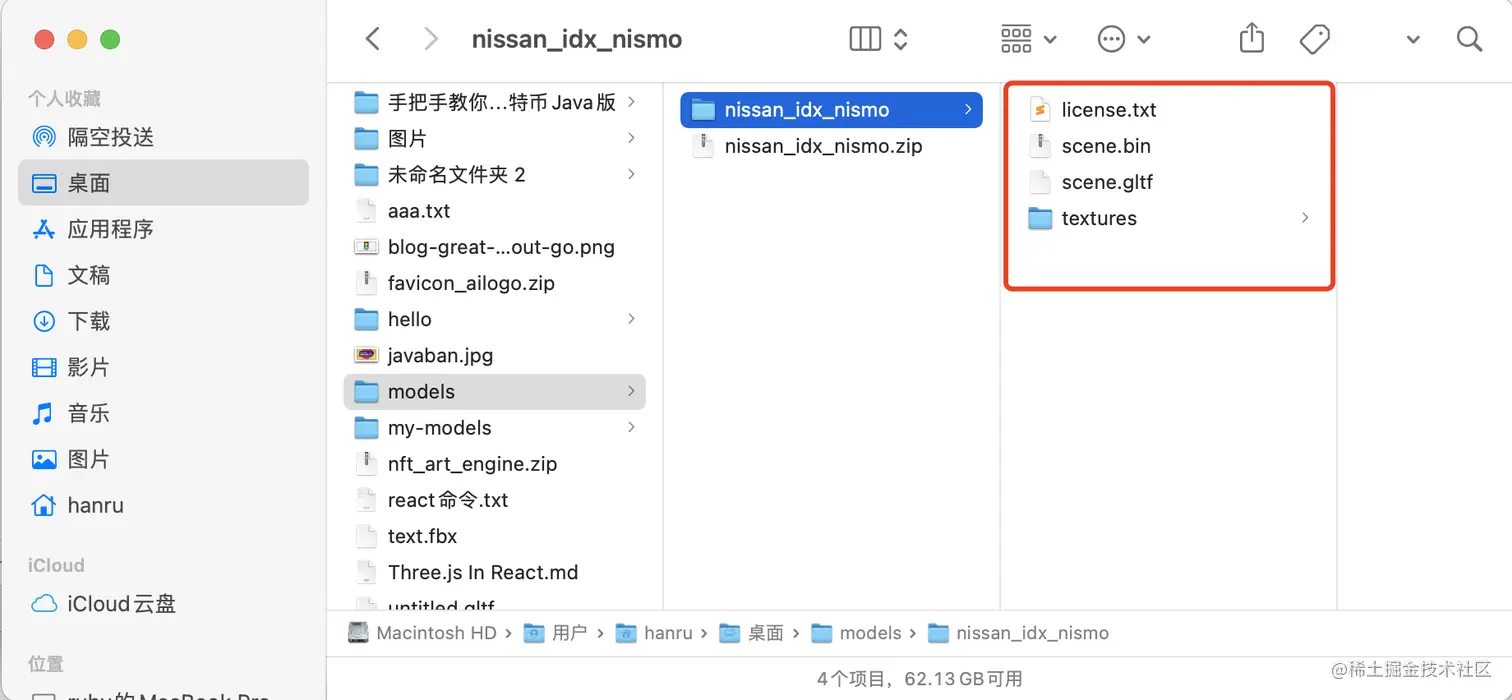Click the Search magnifier icon
Screen dimensions: 1512x700
[1469, 39]
